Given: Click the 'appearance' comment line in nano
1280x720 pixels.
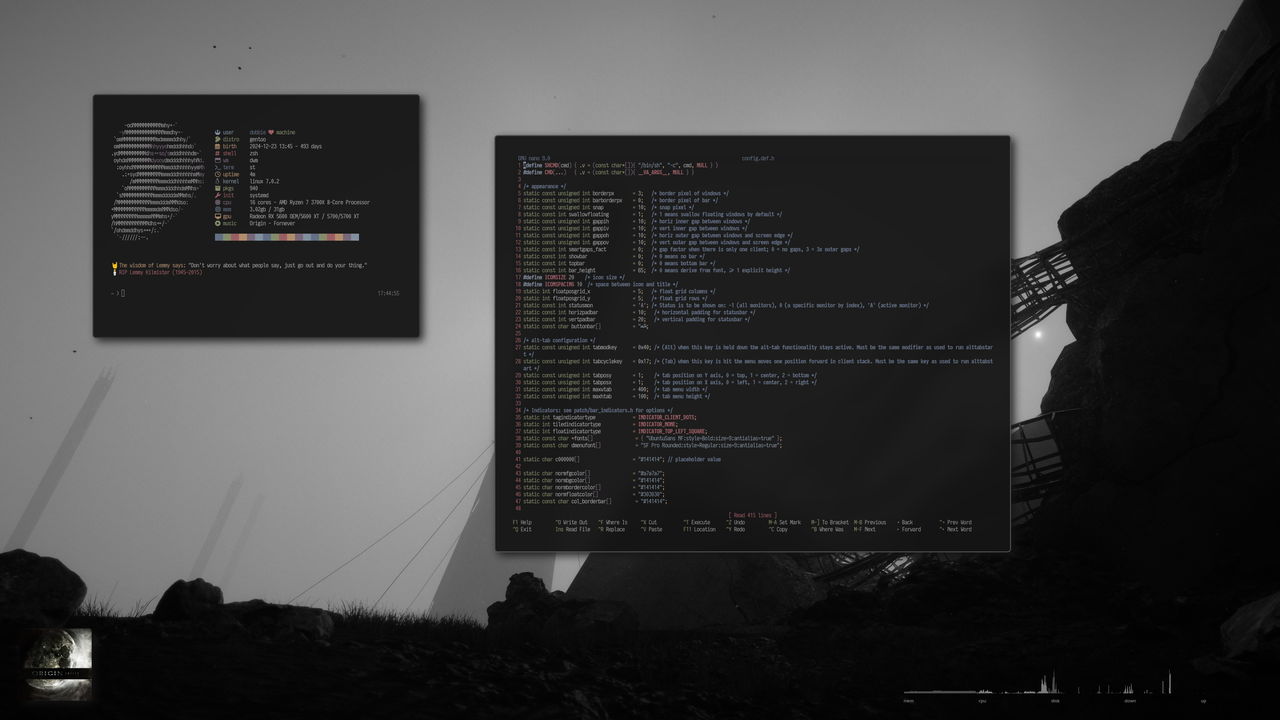Looking at the screenshot, I should (x=544, y=186).
